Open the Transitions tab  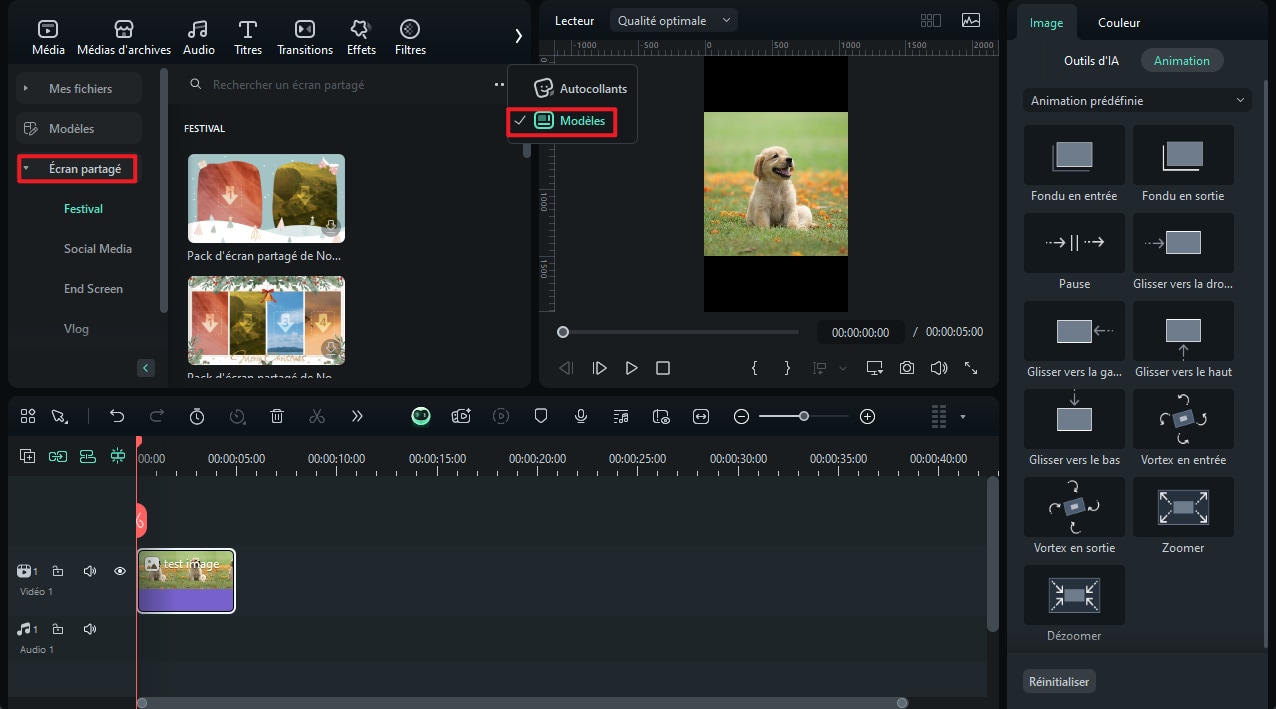click(305, 37)
